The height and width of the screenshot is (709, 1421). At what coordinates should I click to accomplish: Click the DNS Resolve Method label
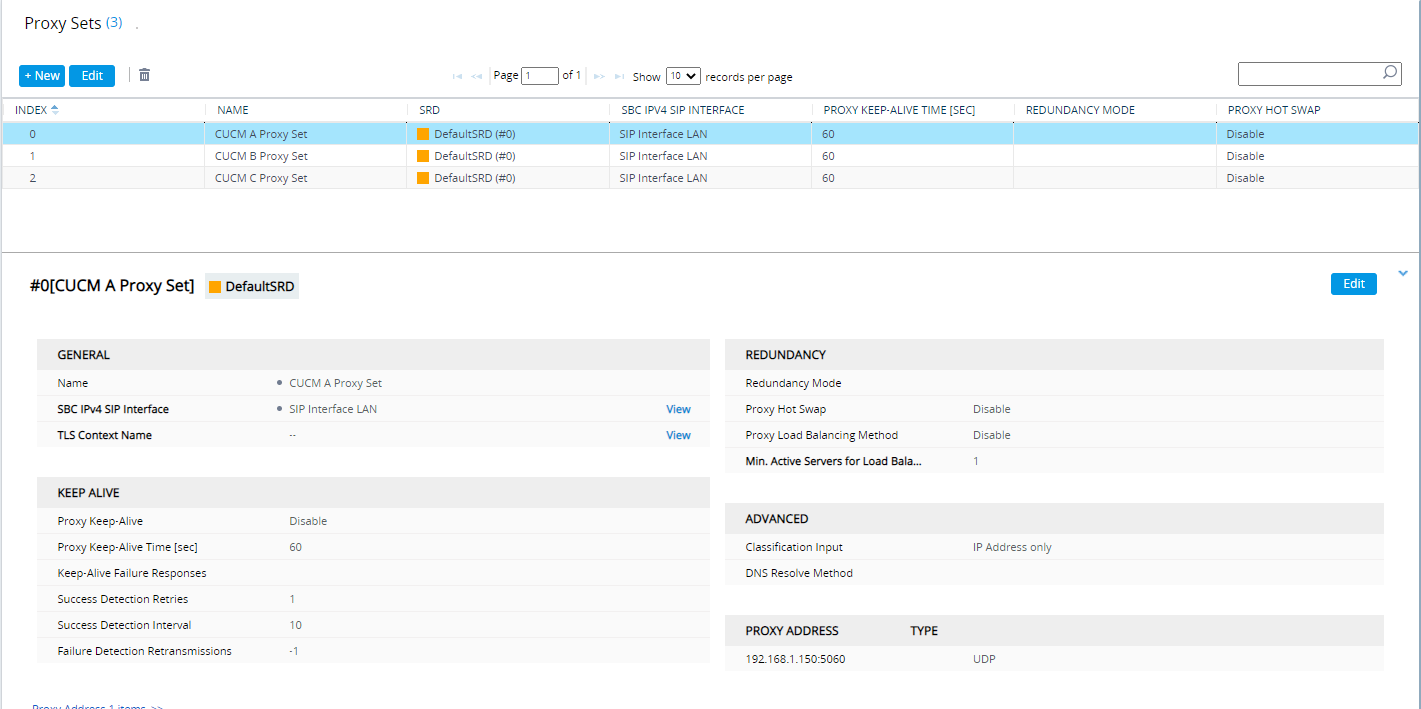coord(799,573)
